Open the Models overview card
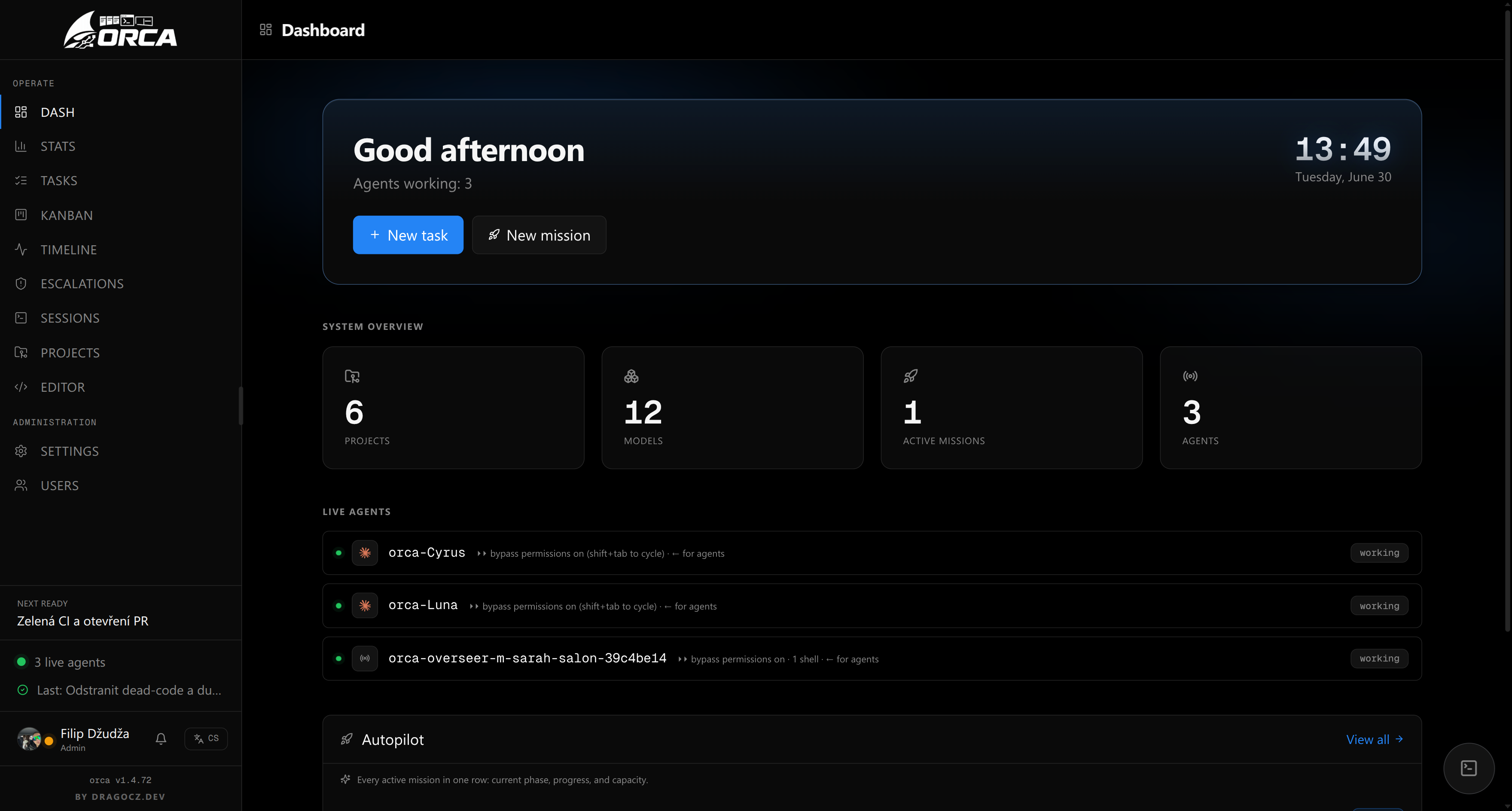 click(732, 408)
